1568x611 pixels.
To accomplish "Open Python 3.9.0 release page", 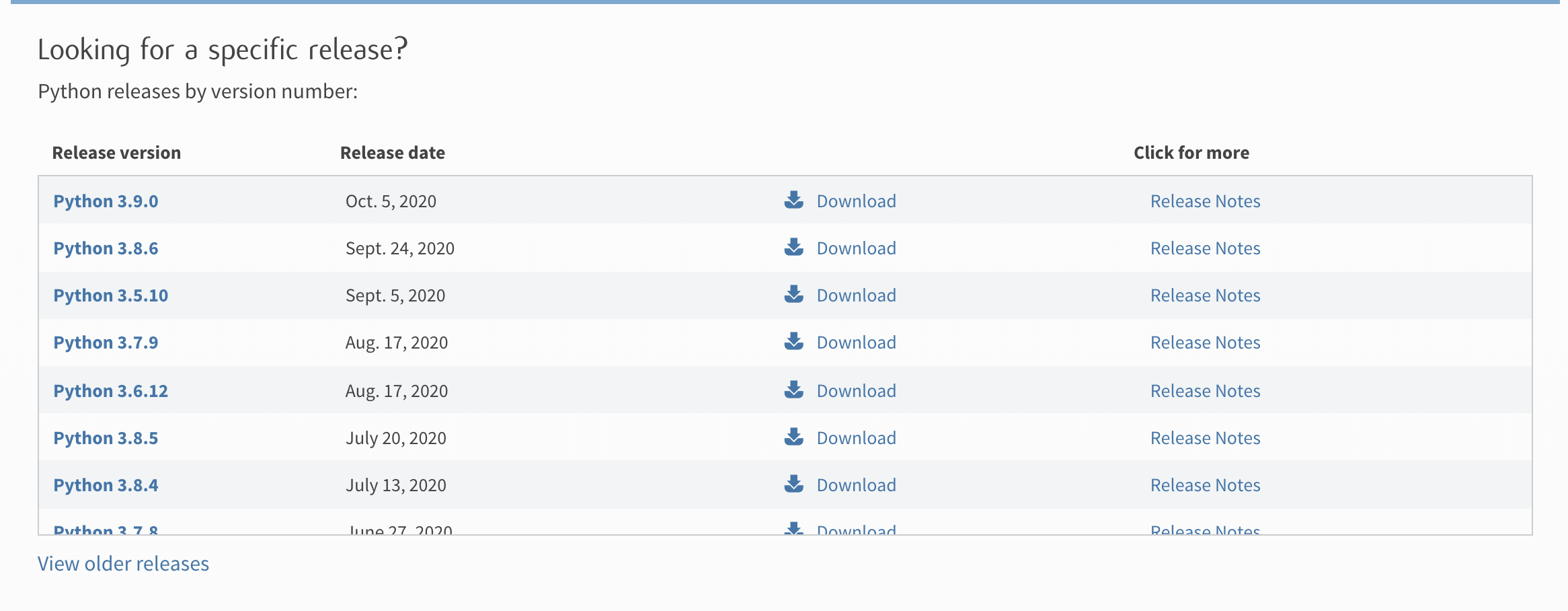I will tap(106, 201).
